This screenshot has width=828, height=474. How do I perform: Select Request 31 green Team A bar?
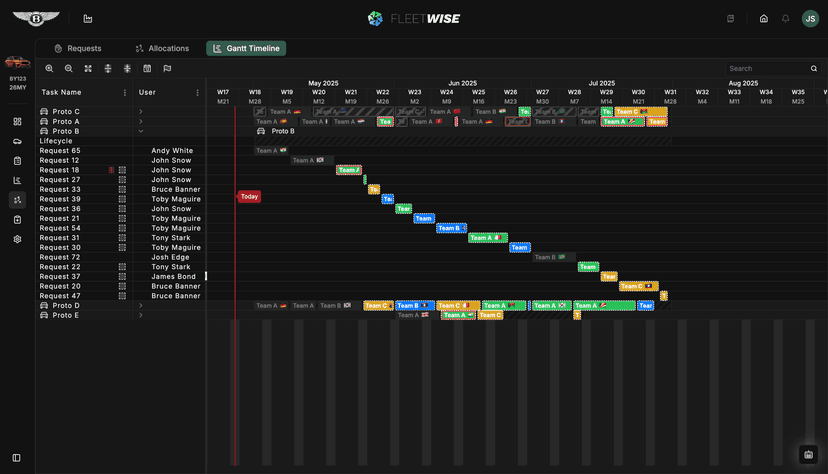pyautogui.click(x=488, y=238)
